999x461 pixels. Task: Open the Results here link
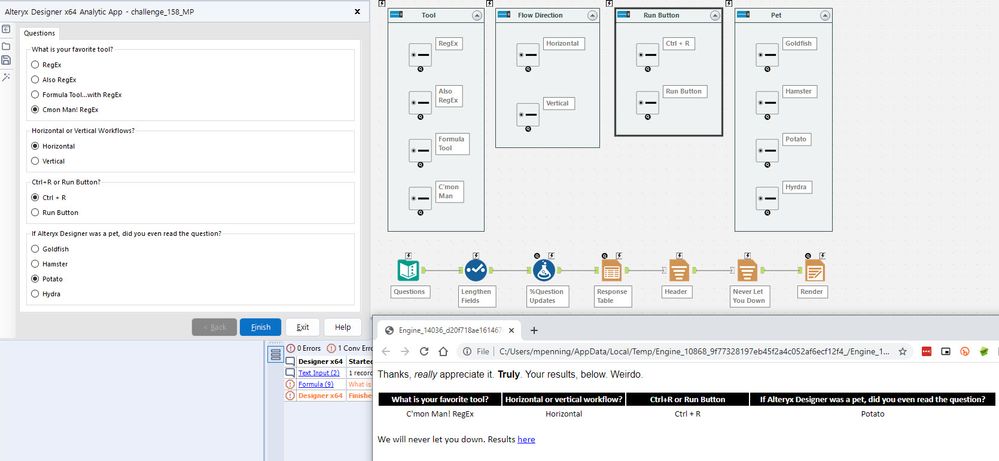526,439
